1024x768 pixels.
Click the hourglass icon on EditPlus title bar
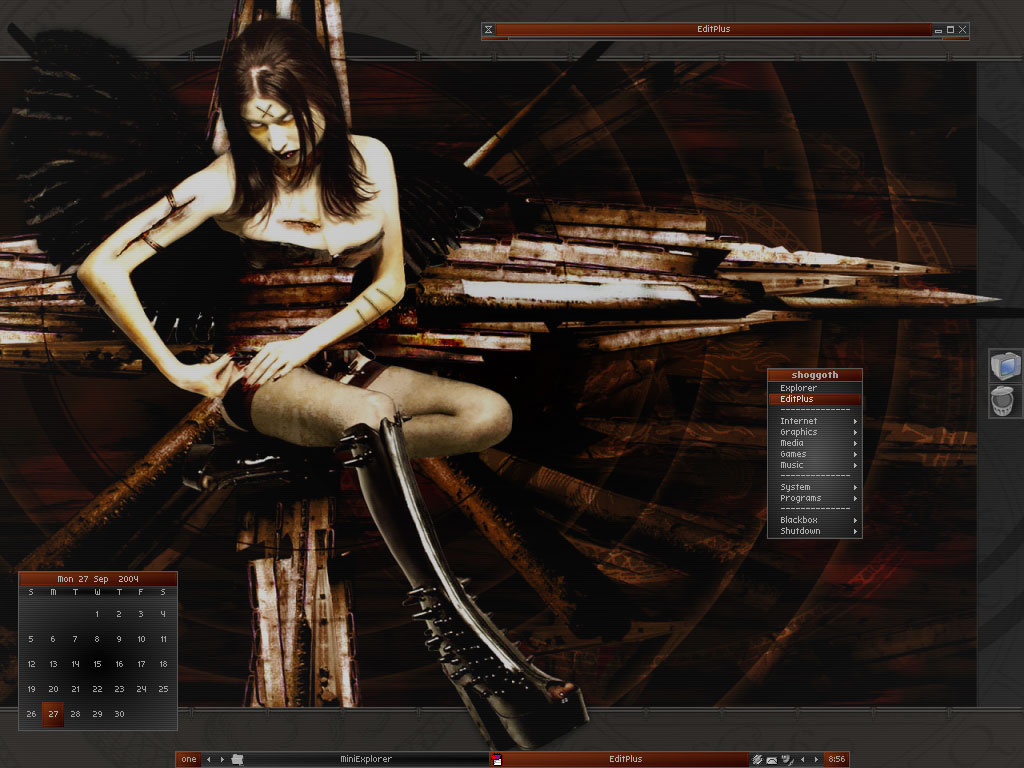pos(488,29)
